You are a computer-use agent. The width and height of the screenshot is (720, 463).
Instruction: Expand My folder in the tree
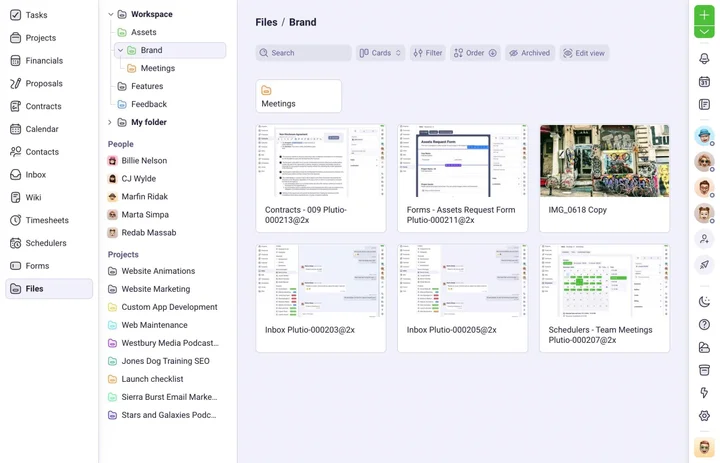point(110,122)
